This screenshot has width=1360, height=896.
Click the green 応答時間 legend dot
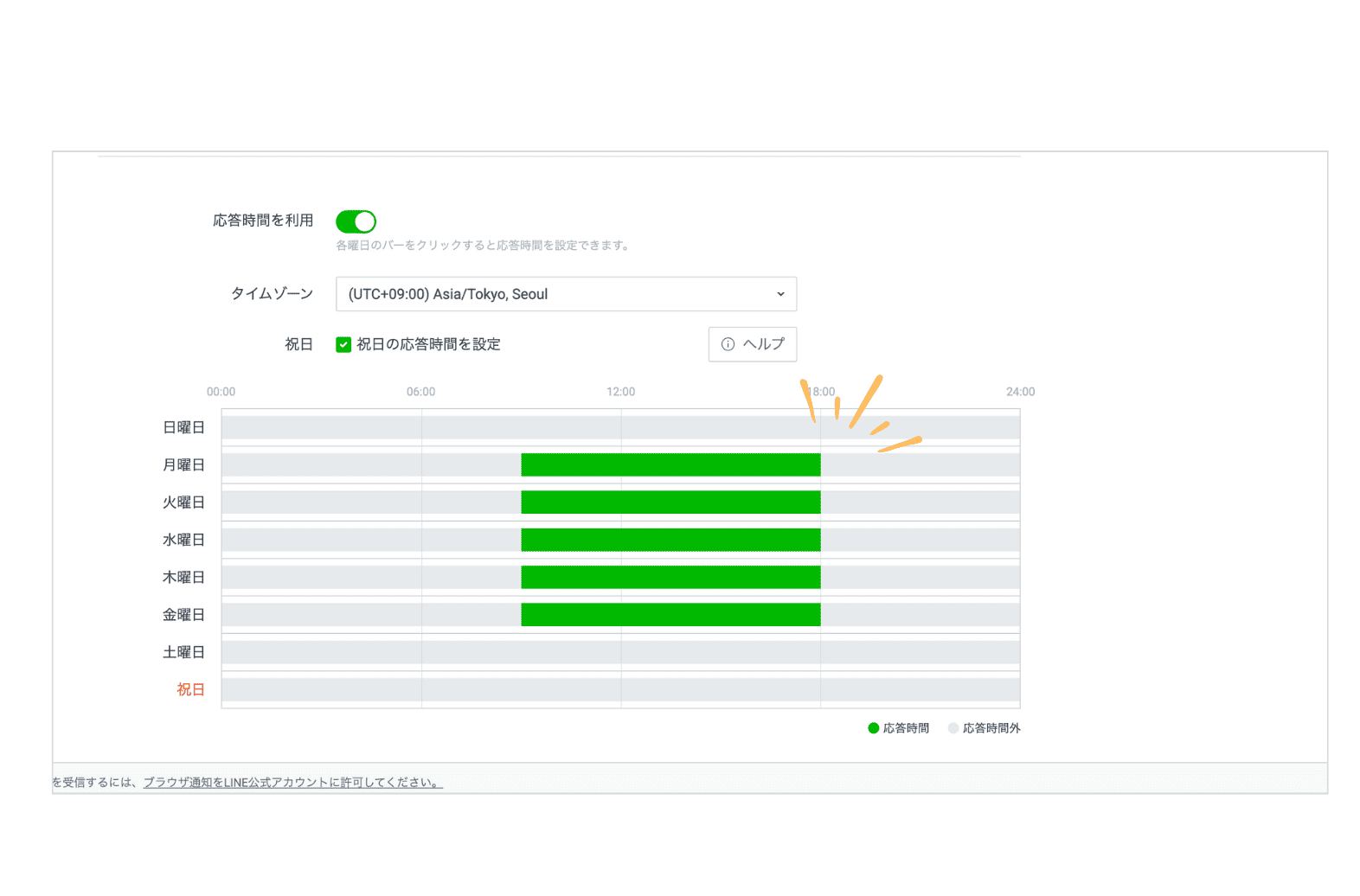pyautogui.click(x=873, y=728)
